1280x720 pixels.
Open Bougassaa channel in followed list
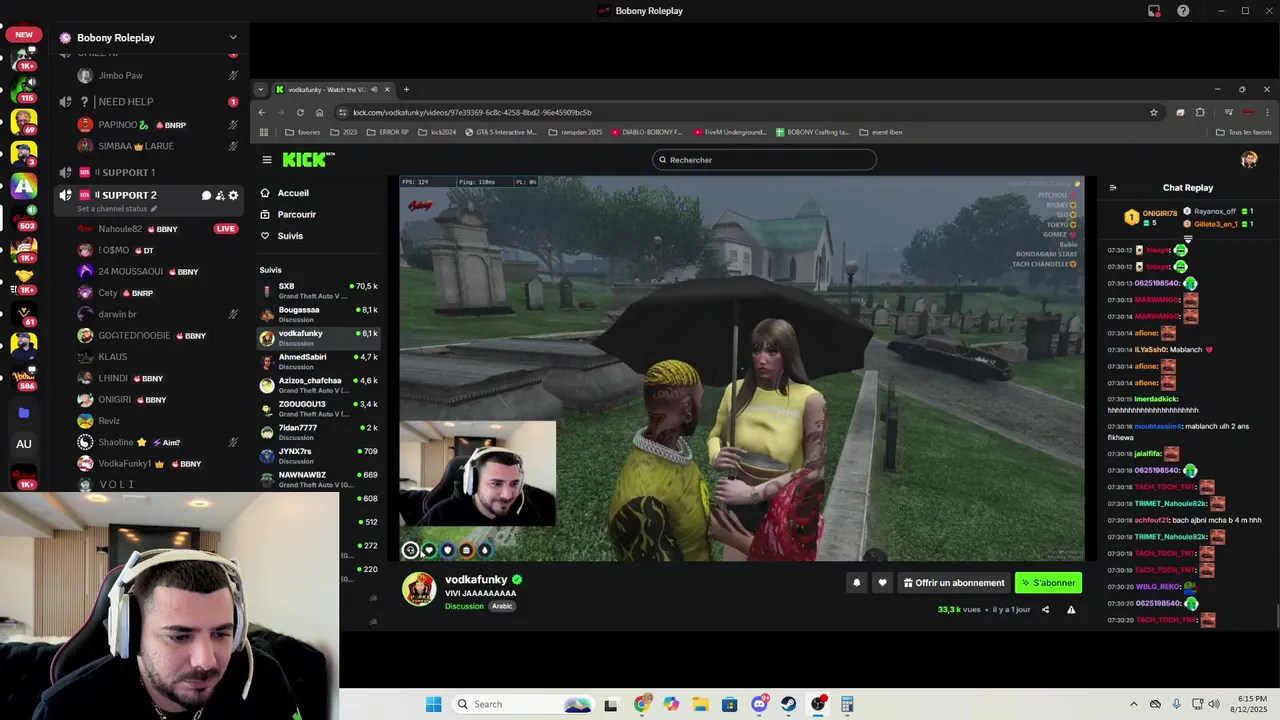point(318,314)
